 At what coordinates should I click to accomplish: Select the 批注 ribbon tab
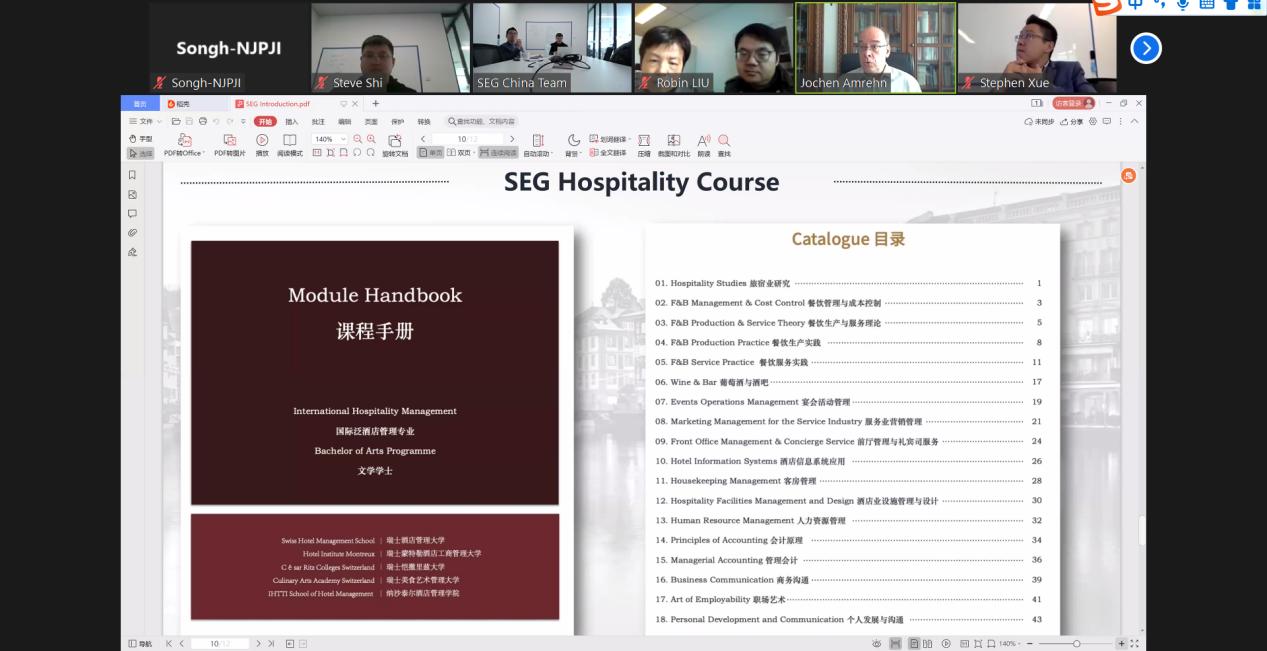[318, 121]
